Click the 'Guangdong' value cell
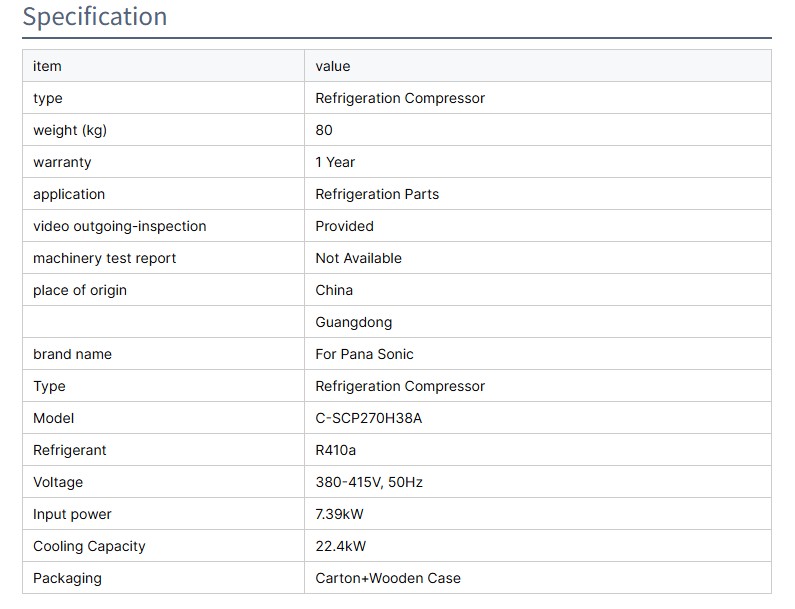 [353, 322]
